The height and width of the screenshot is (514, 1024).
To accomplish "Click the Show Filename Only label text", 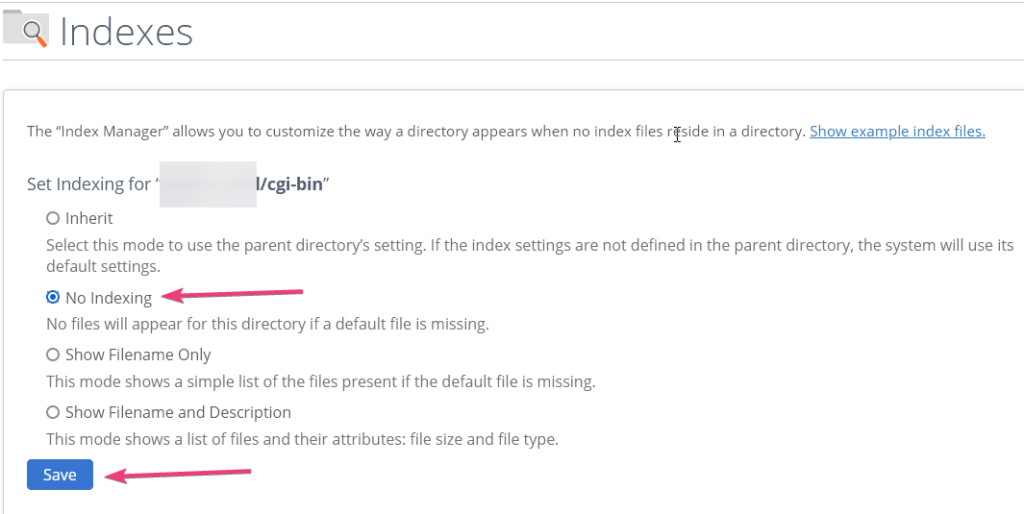I will pos(138,355).
